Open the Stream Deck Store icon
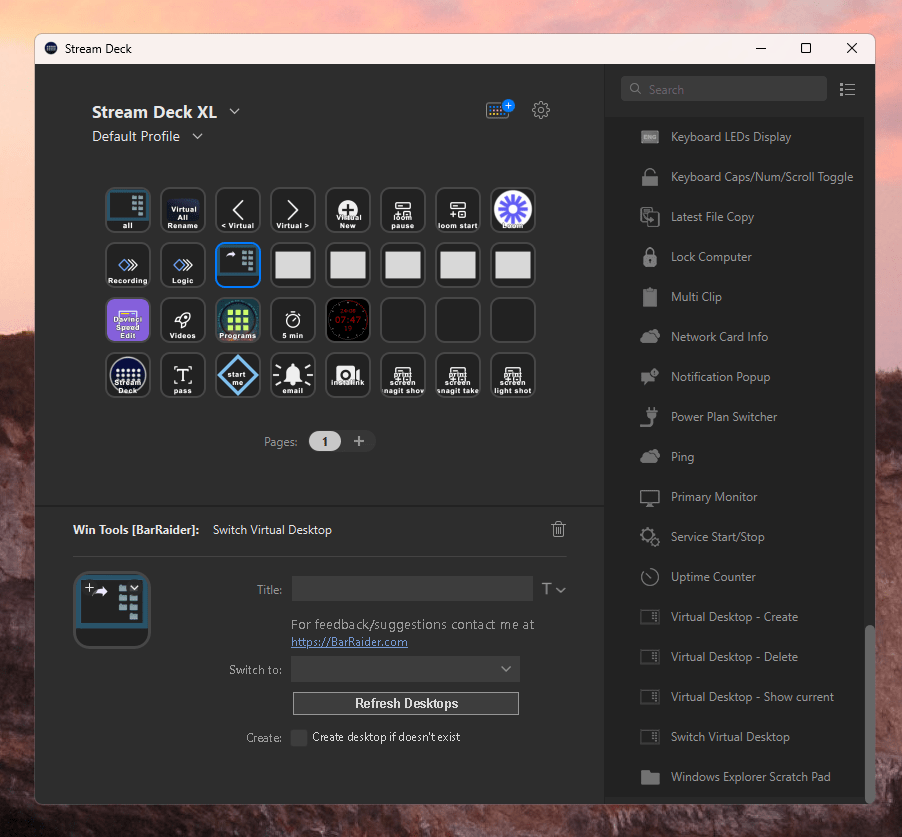 pyautogui.click(x=499, y=109)
